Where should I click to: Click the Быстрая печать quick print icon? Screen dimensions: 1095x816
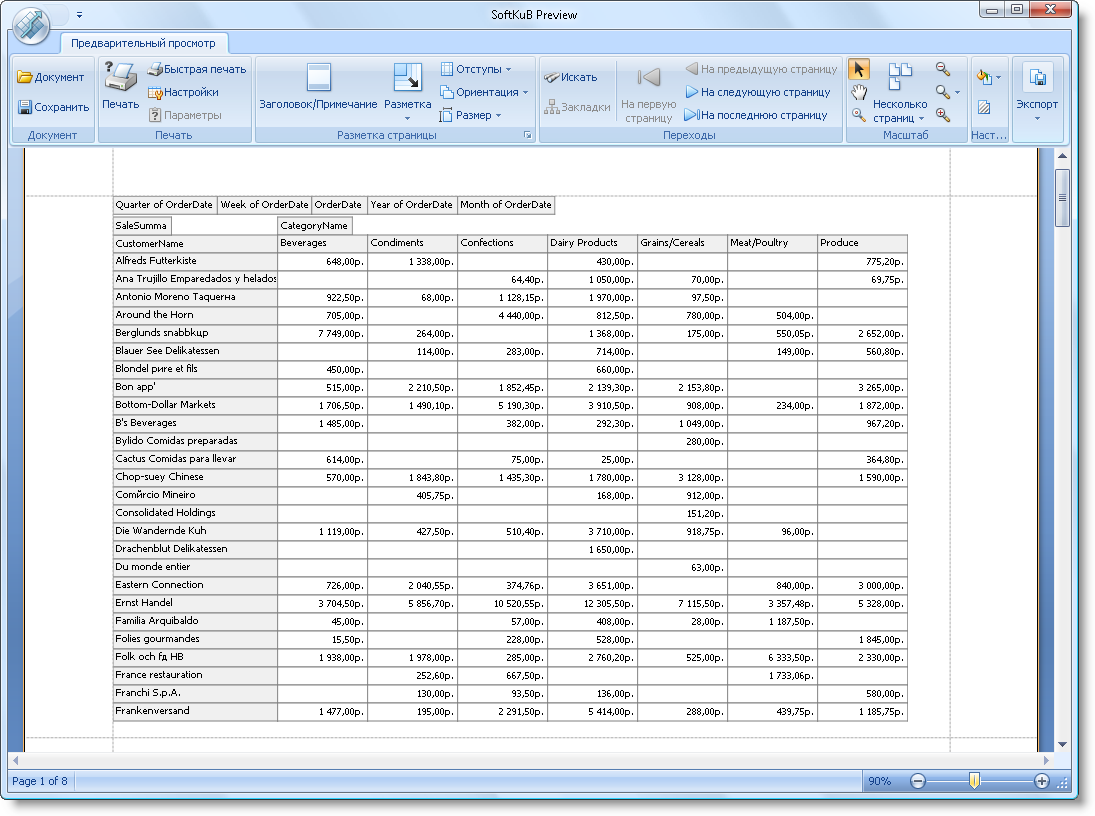(x=156, y=69)
